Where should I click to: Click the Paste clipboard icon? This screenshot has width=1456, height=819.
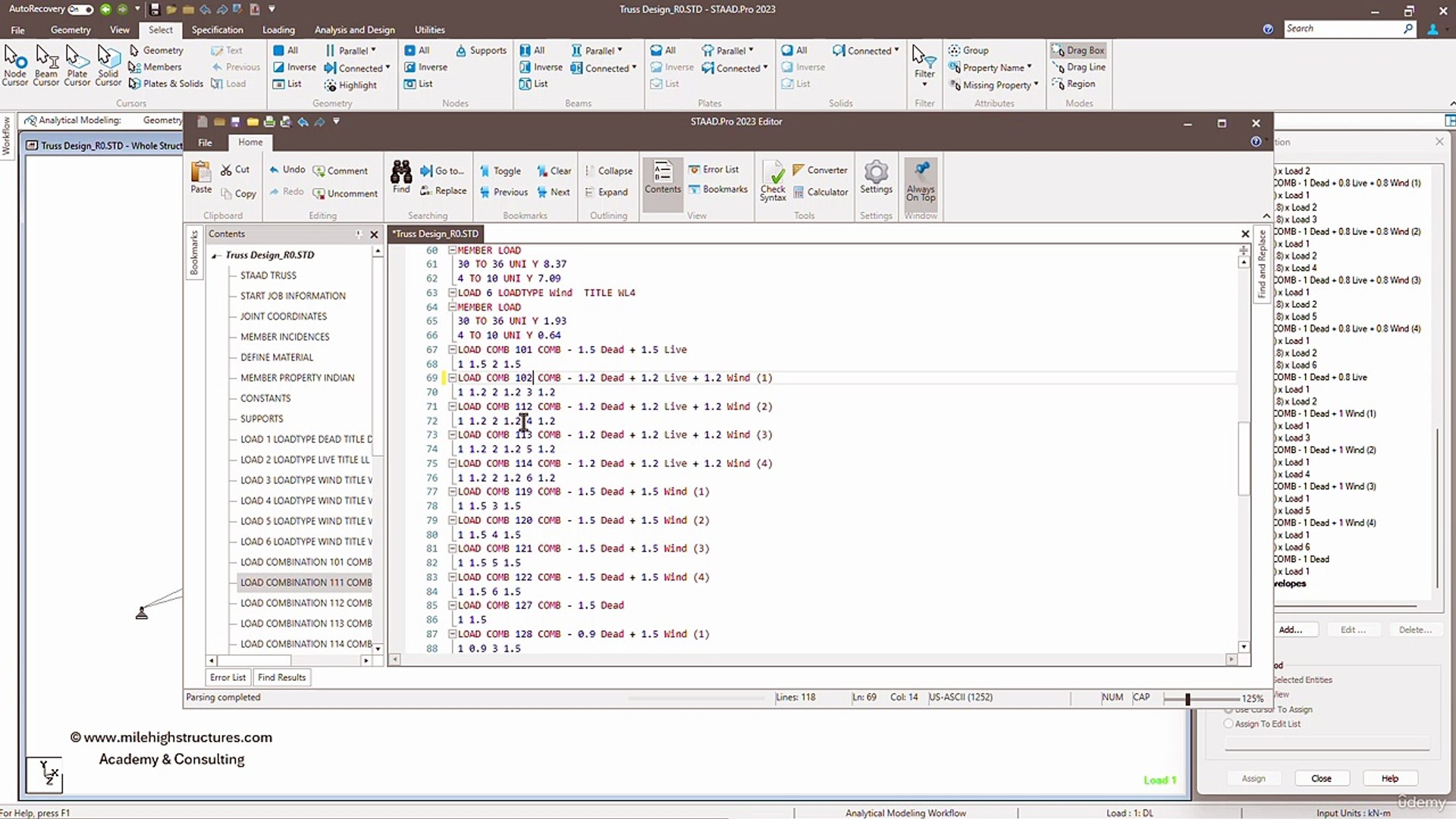[x=201, y=177]
